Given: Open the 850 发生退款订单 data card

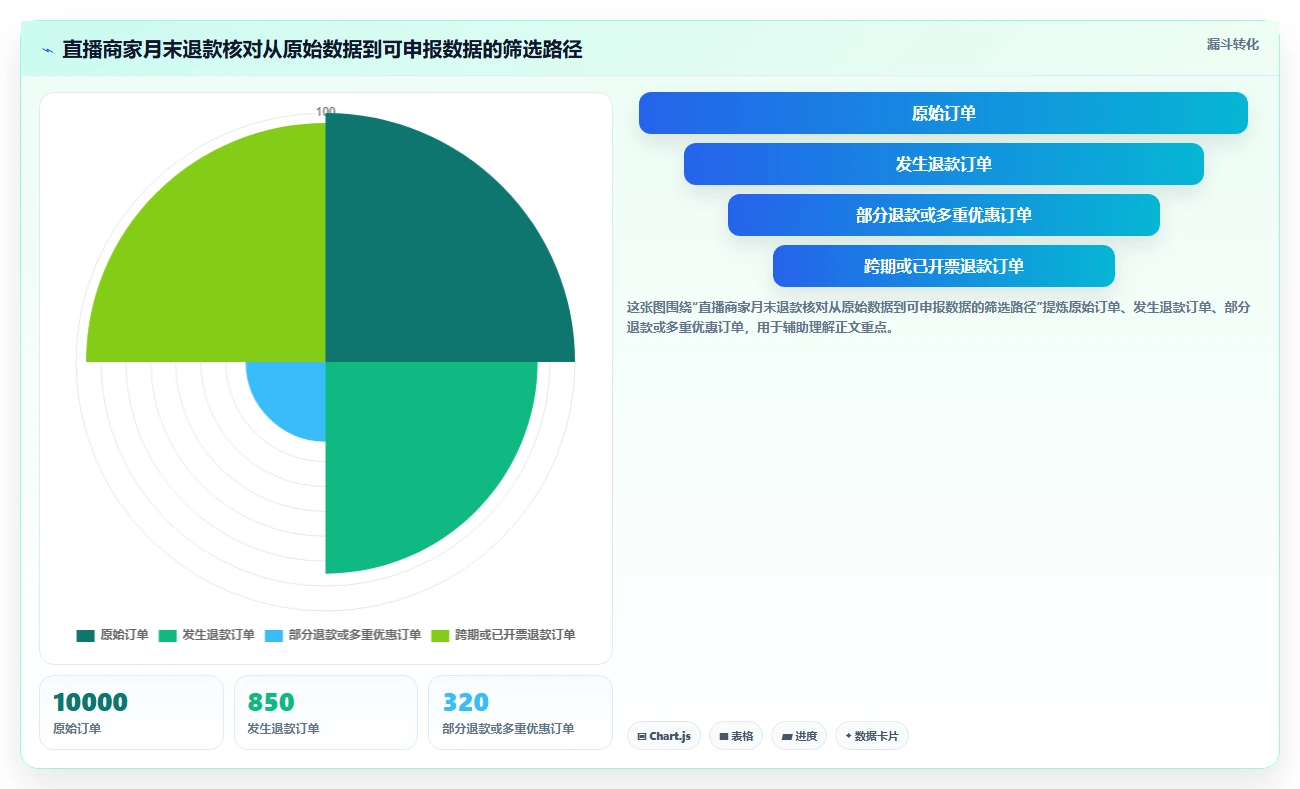Looking at the screenshot, I should pyautogui.click(x=325, y=712).
